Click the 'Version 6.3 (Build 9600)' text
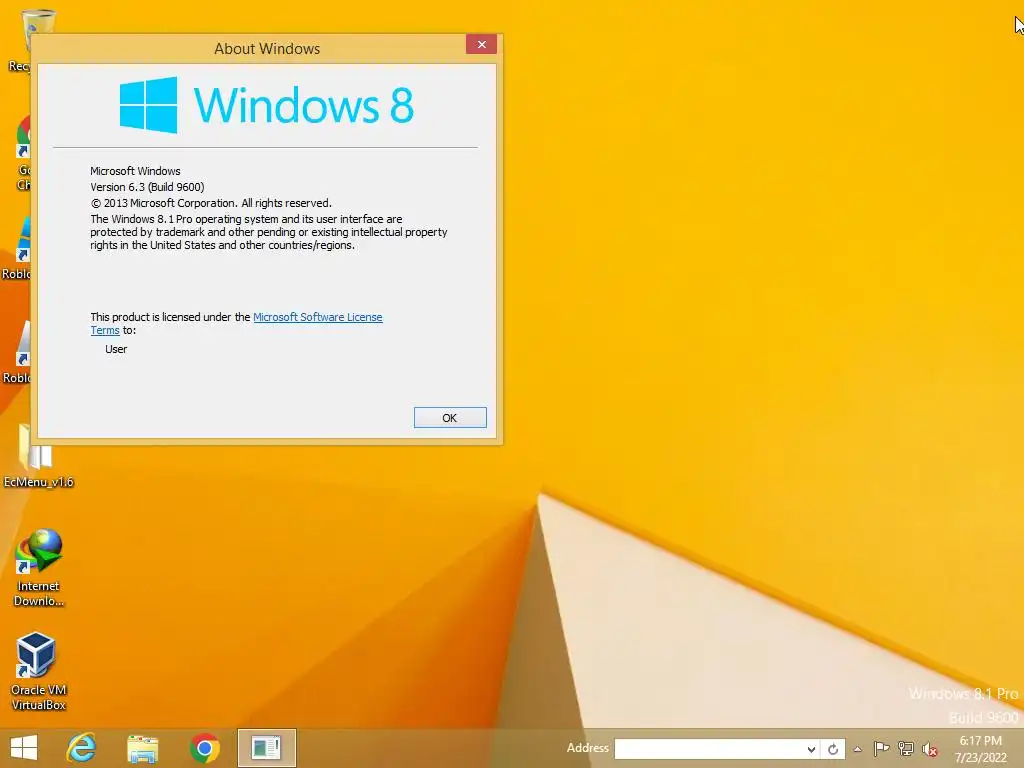 148,187
